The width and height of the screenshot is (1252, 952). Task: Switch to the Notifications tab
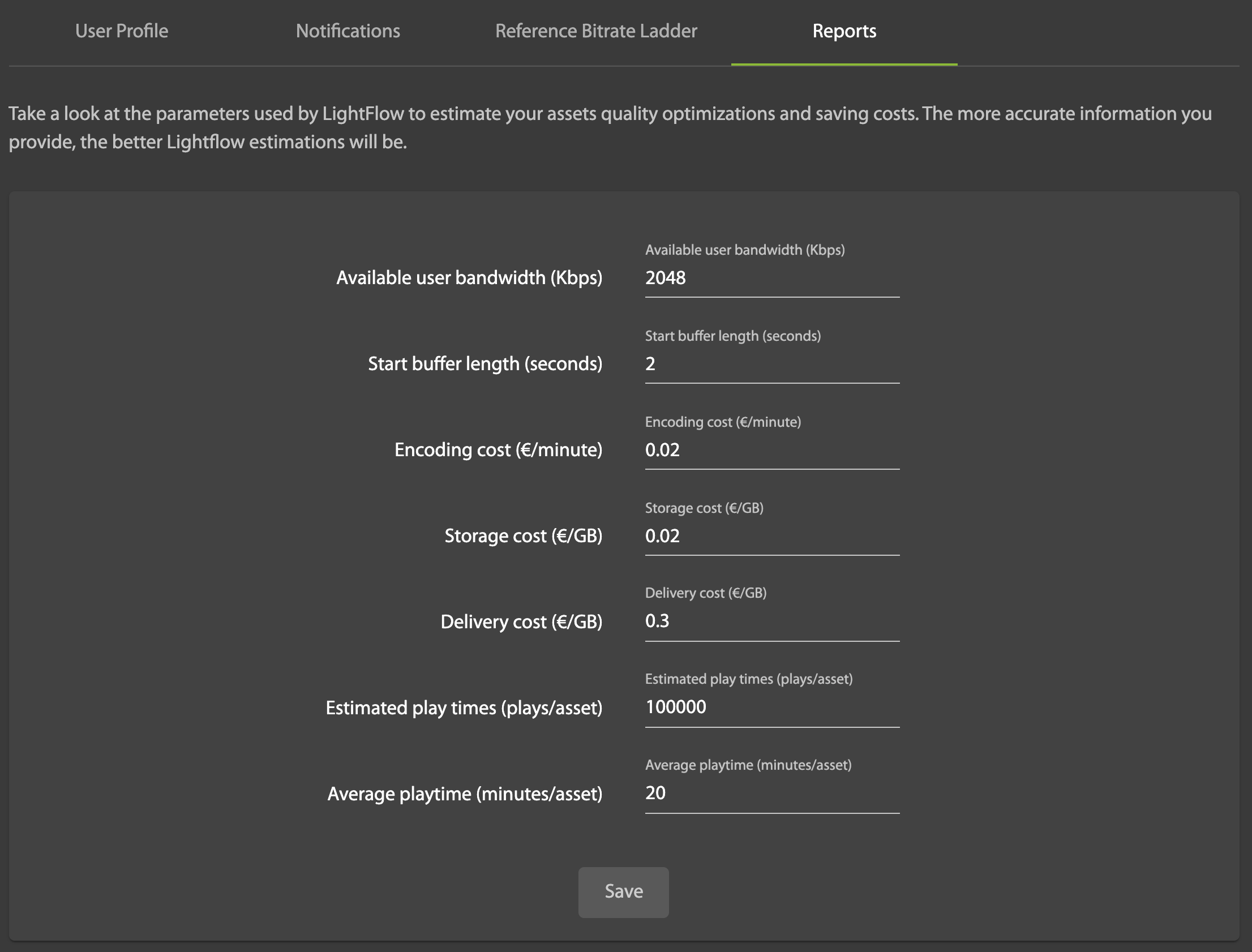(x=348, y=31)
